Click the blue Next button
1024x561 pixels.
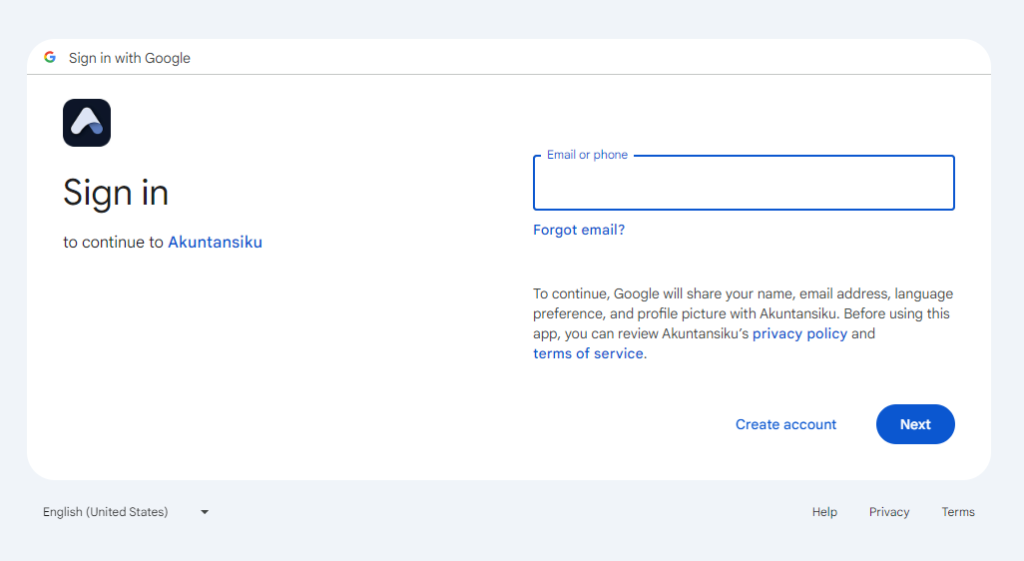[915, 425]
